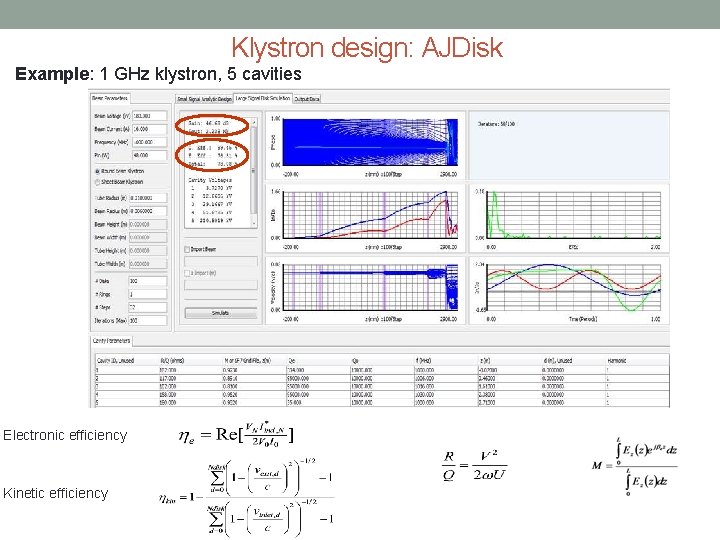Screen dimensions: 720x540
Task: Open the Output Data tab
Action: [307, 99]
